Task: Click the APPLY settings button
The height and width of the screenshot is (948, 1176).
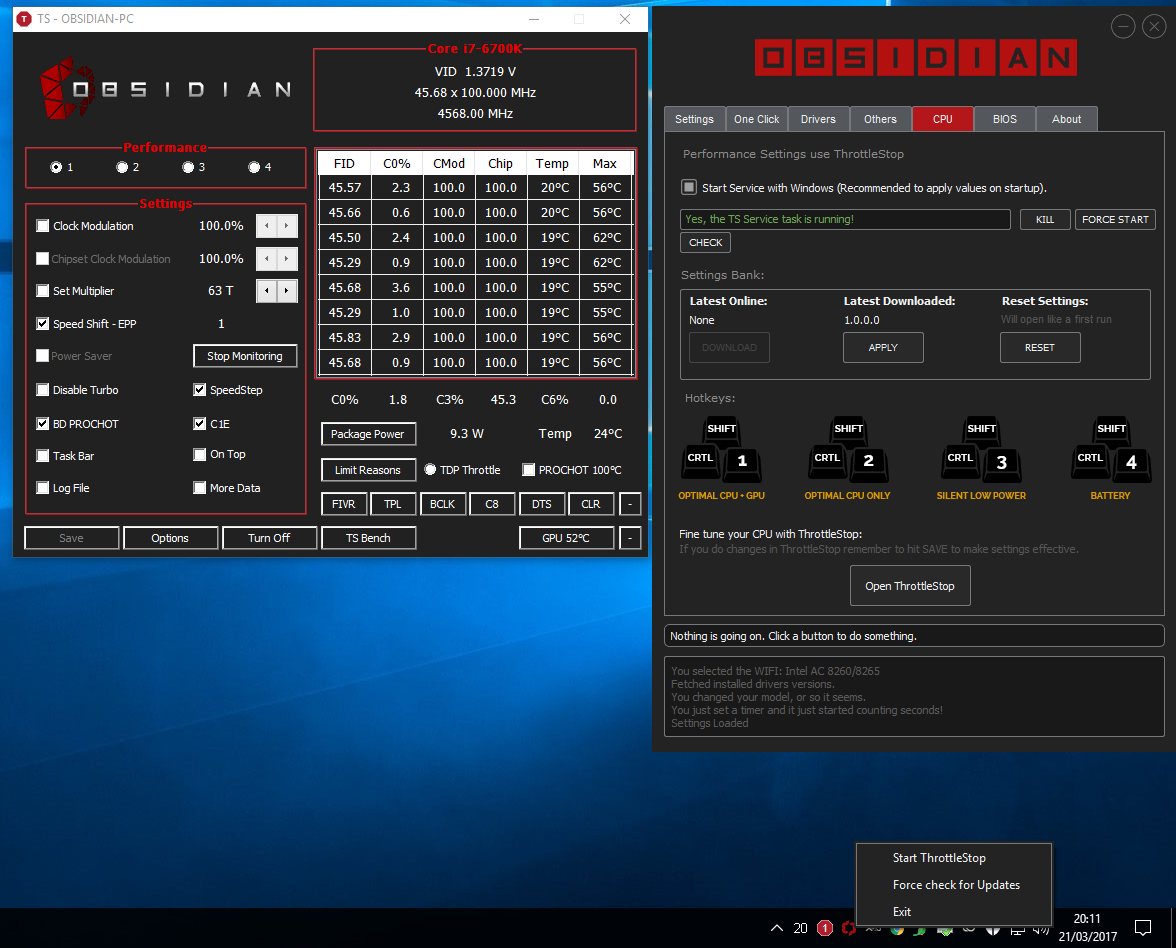Action: tap(884, 347)
